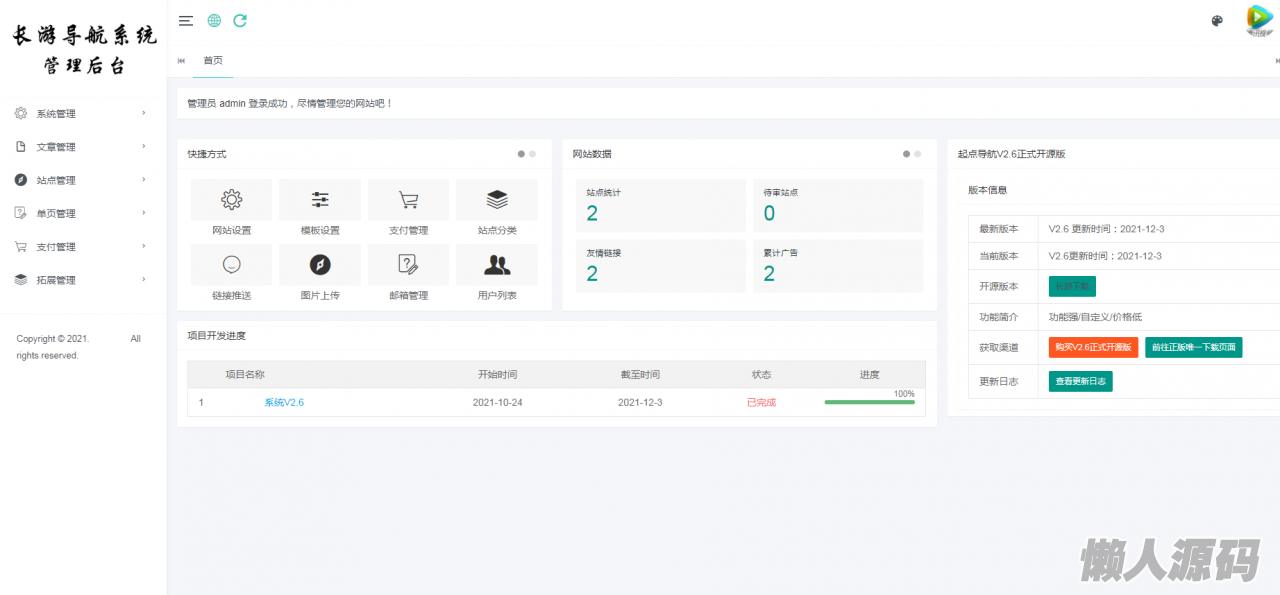Expand the 系统管理 sidebar menu
The height and width of the screenshot is (595, 1280).
[x=80, y=114]
